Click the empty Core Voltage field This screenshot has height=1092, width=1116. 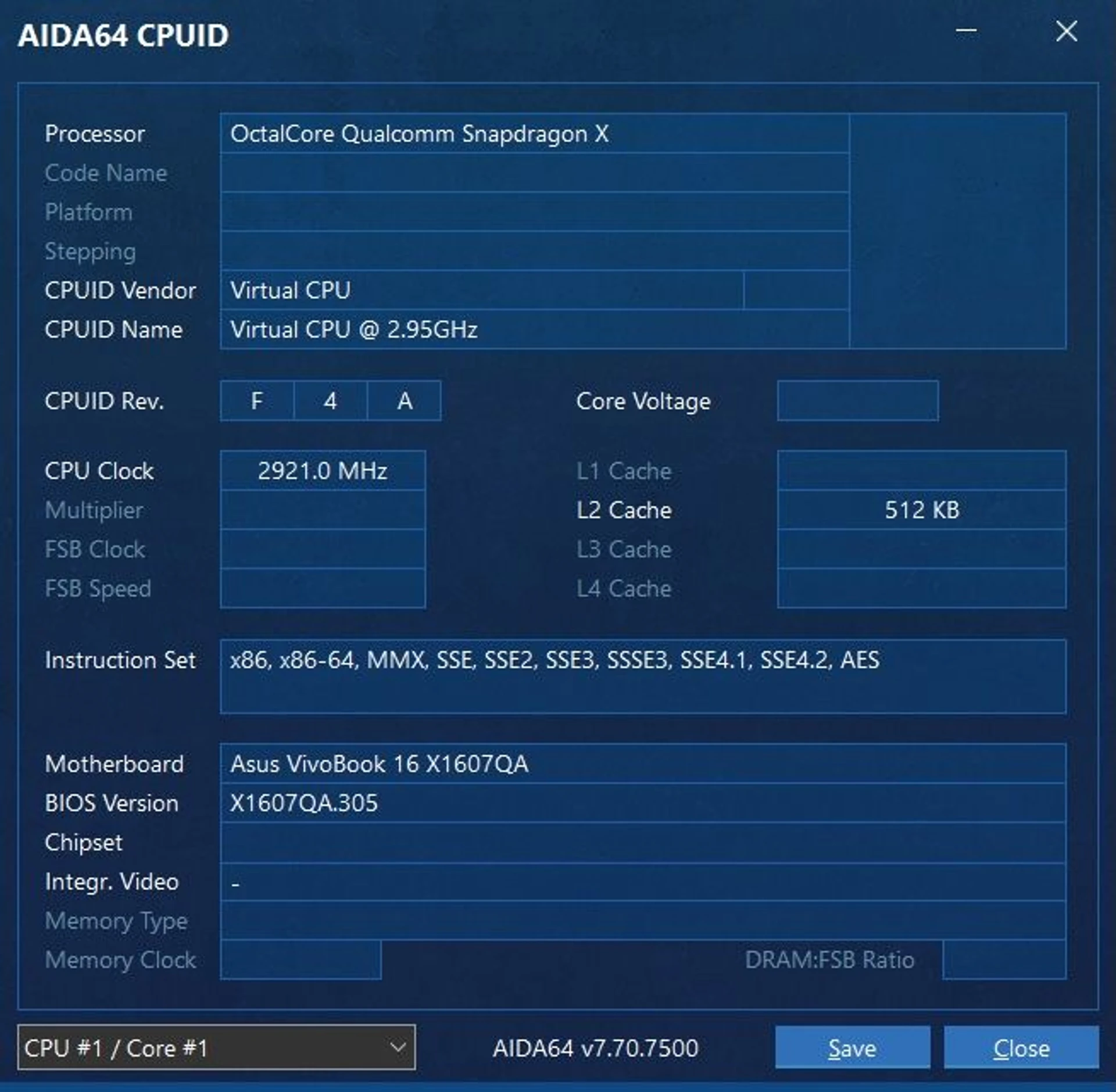pyautogui.click(x=857, y=400)
